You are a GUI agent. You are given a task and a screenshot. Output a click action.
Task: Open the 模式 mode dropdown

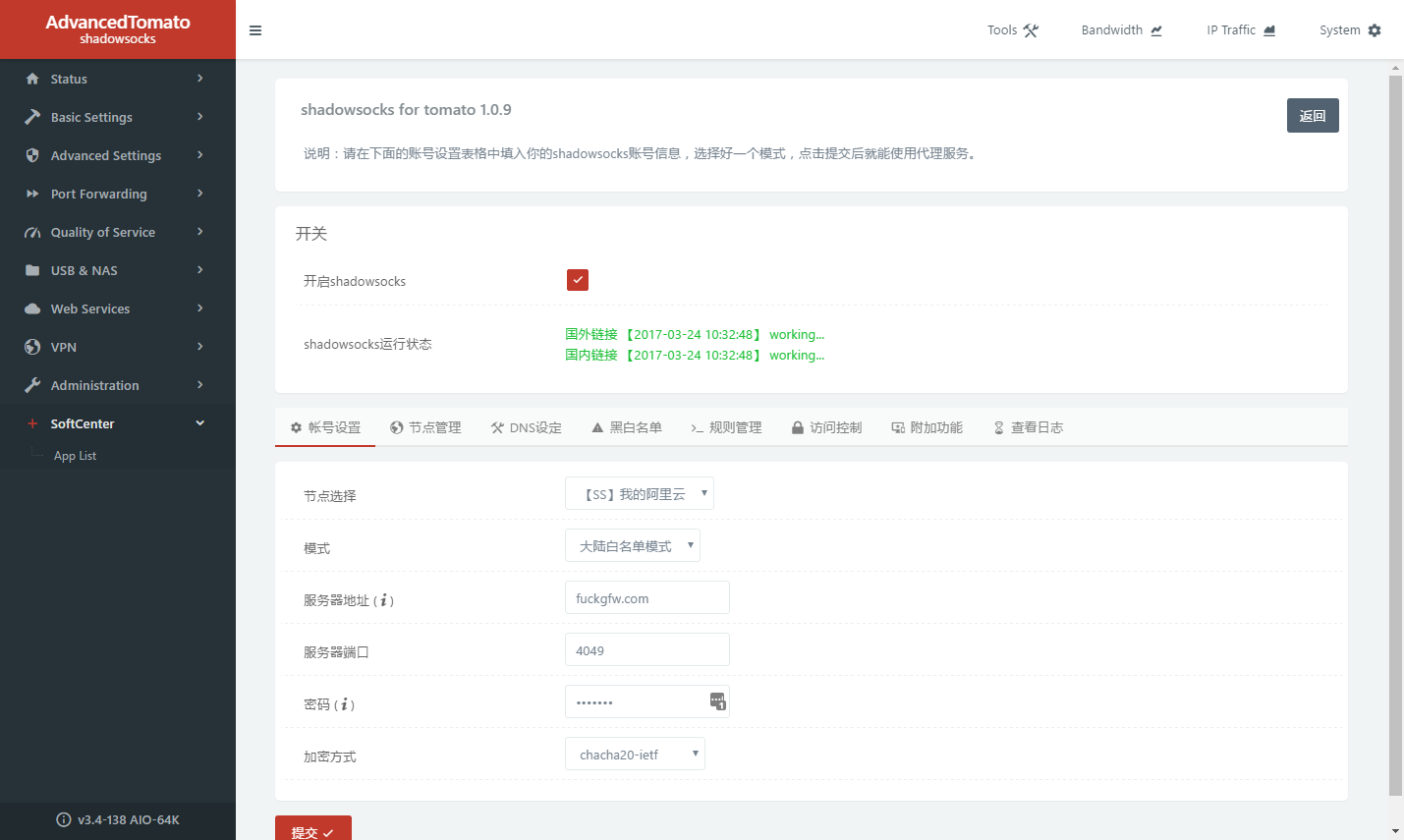(632, 546)
